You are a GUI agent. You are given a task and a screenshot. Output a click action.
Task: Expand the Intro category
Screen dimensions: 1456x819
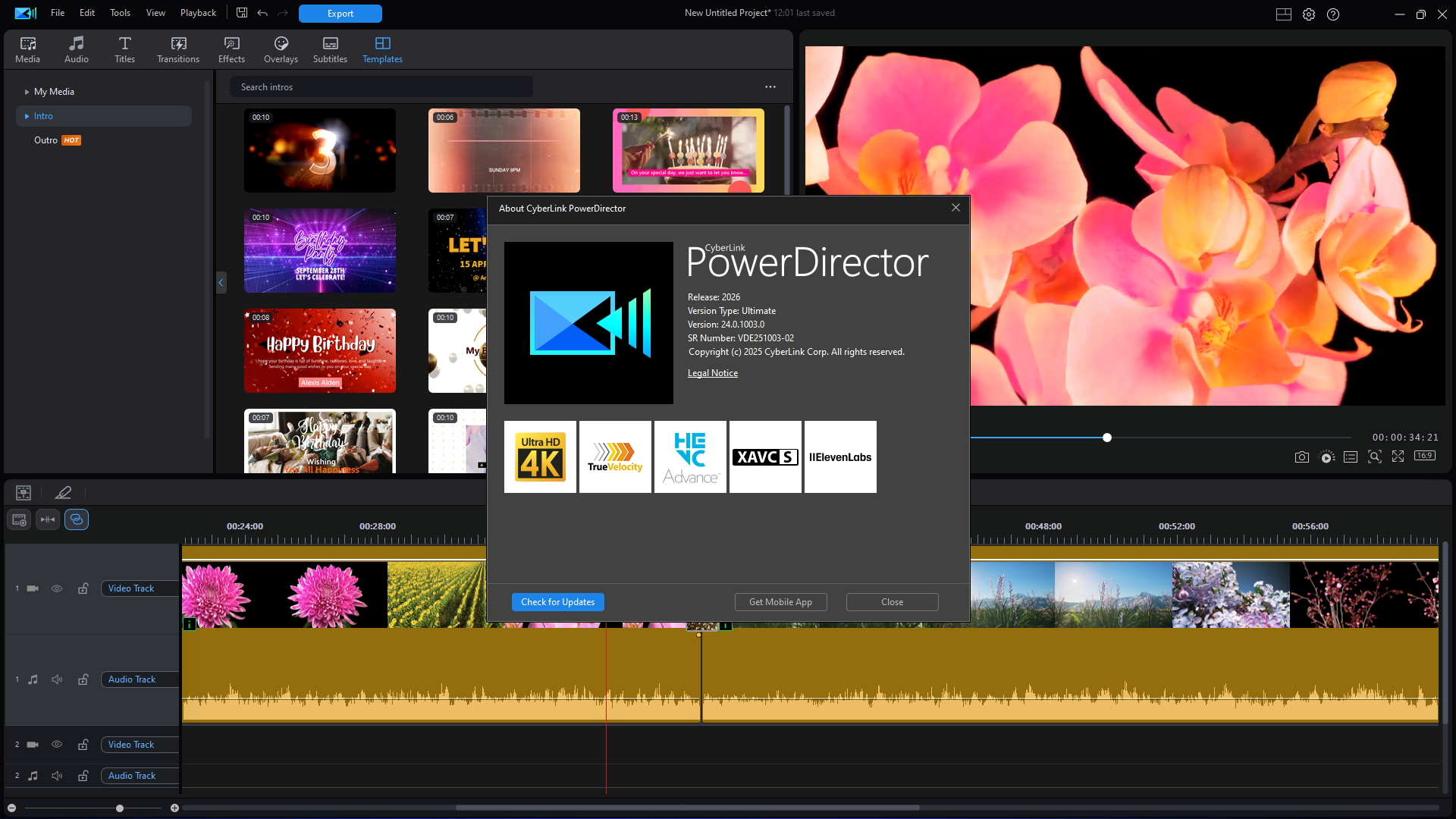click(27, 116)
